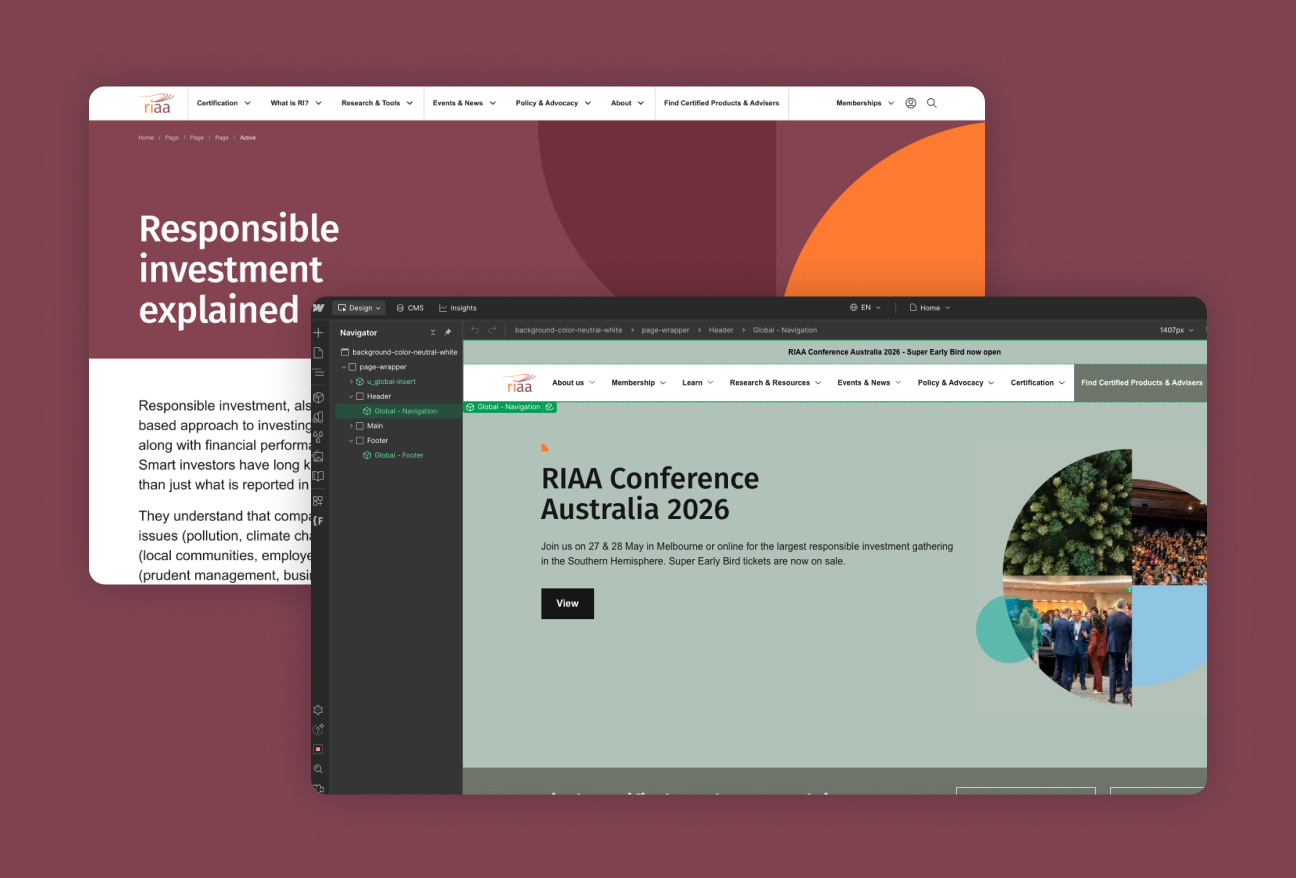1296x878 pixels.
Task: Open the Navigator panel icon in sidebar
Action: (318, 372)
